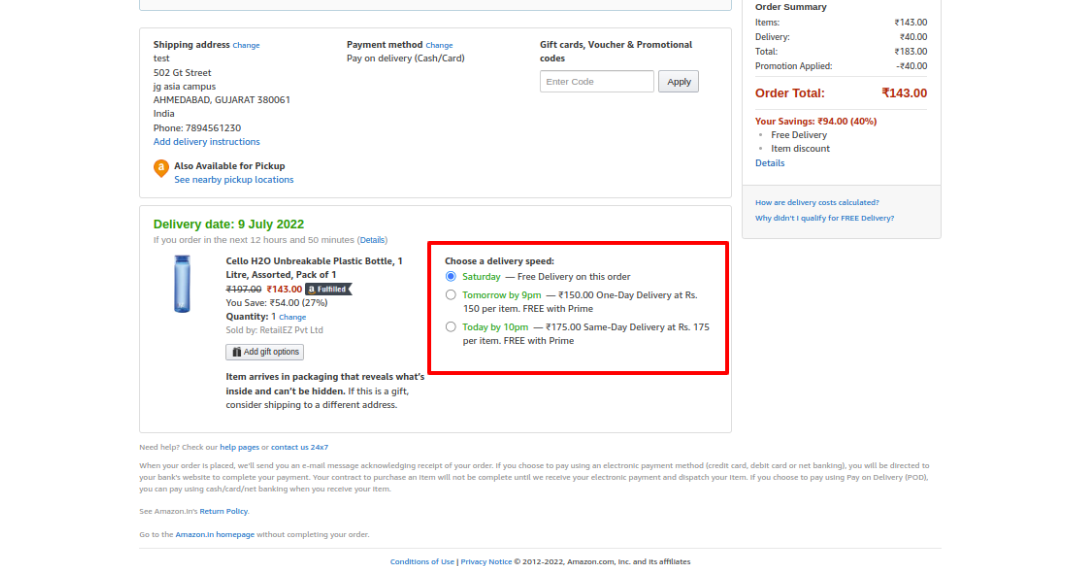Click the Promotion Applied -₹40.00 value
1080x566 pixels.
tap(911, 66)
